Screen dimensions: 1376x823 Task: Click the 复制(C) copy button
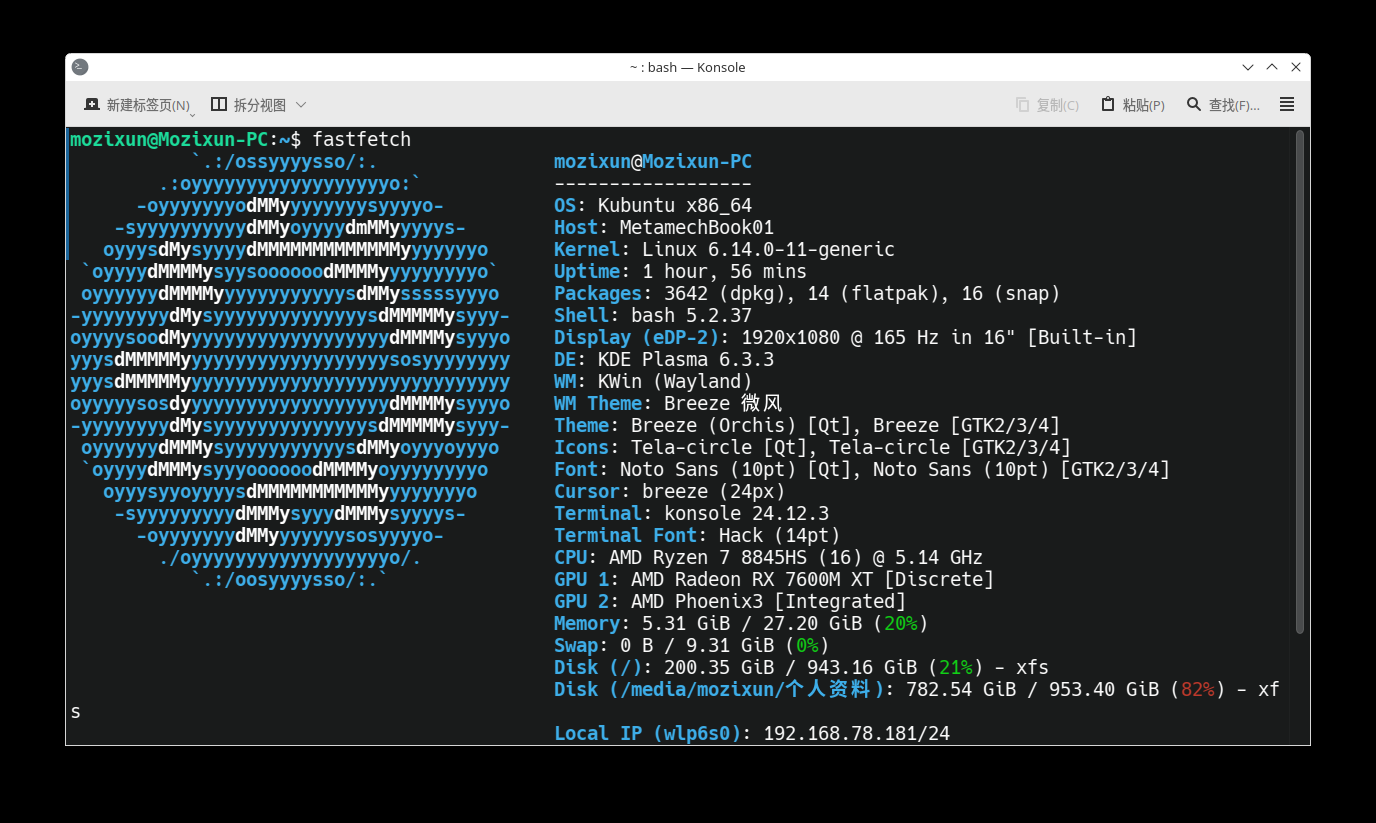[x=1047, y=105]
